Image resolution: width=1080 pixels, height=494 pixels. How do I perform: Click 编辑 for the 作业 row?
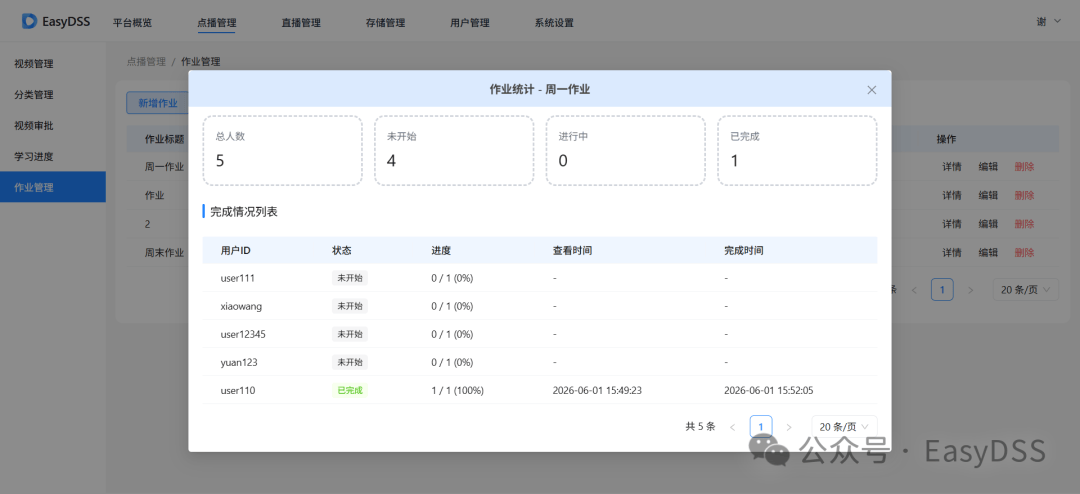pos(988,196)
